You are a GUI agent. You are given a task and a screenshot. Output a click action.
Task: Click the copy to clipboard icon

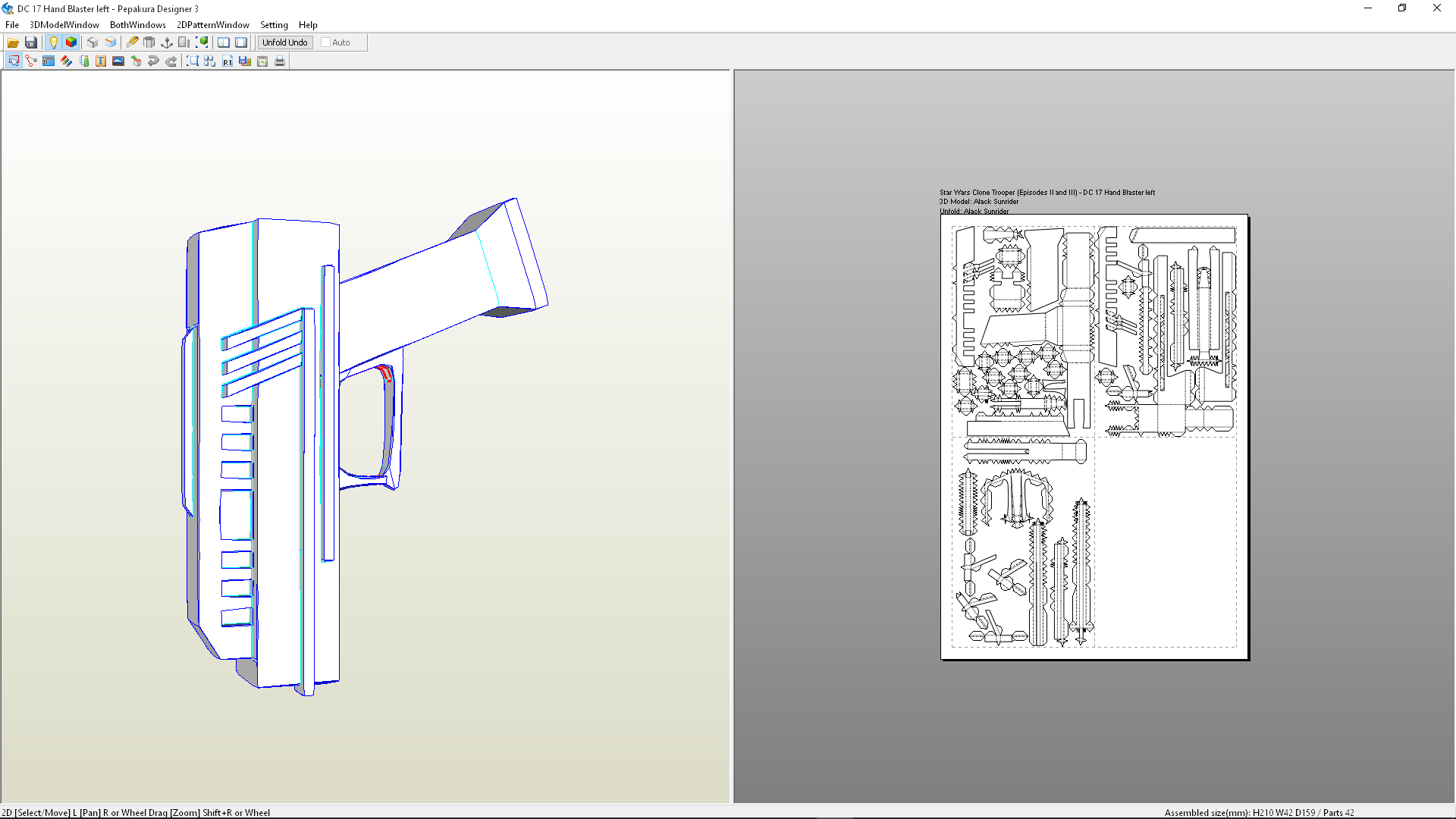(262, 61)
